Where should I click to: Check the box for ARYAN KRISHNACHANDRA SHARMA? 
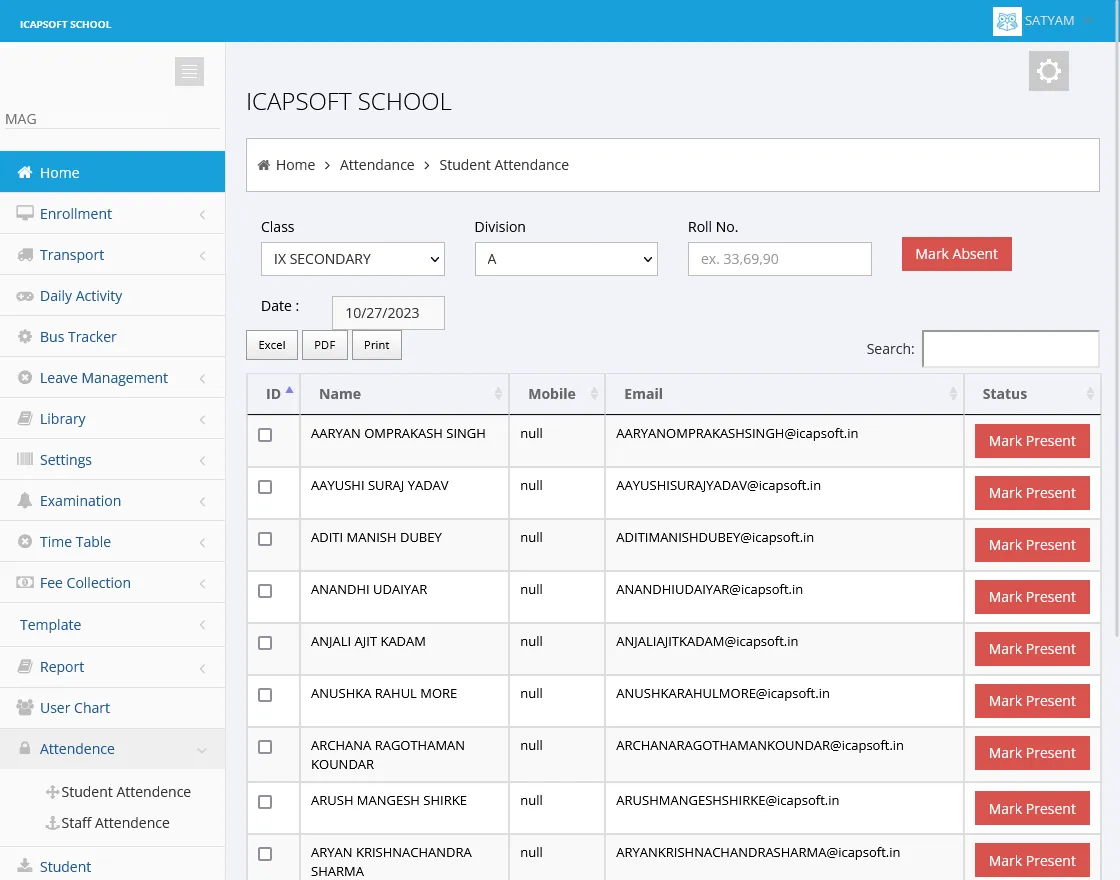[265, 854]
